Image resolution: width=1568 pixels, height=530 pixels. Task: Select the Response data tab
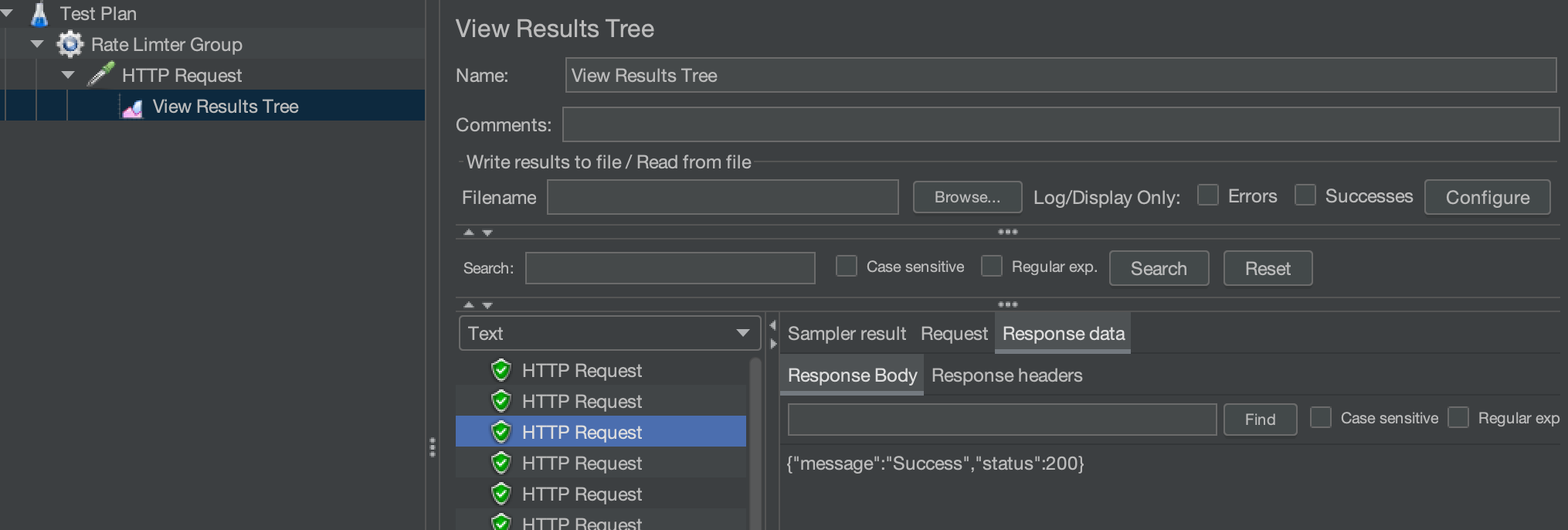point(1063,334)
